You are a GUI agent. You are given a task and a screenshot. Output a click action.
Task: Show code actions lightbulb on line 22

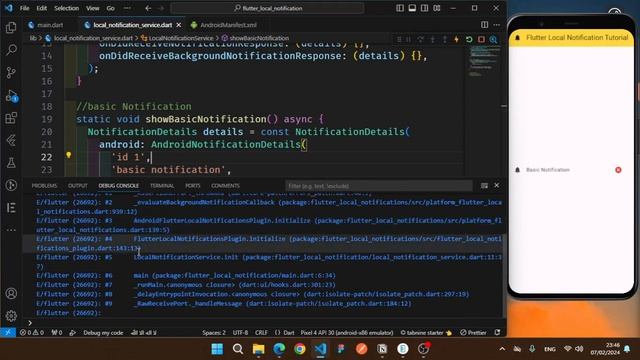tap(69, 155)
